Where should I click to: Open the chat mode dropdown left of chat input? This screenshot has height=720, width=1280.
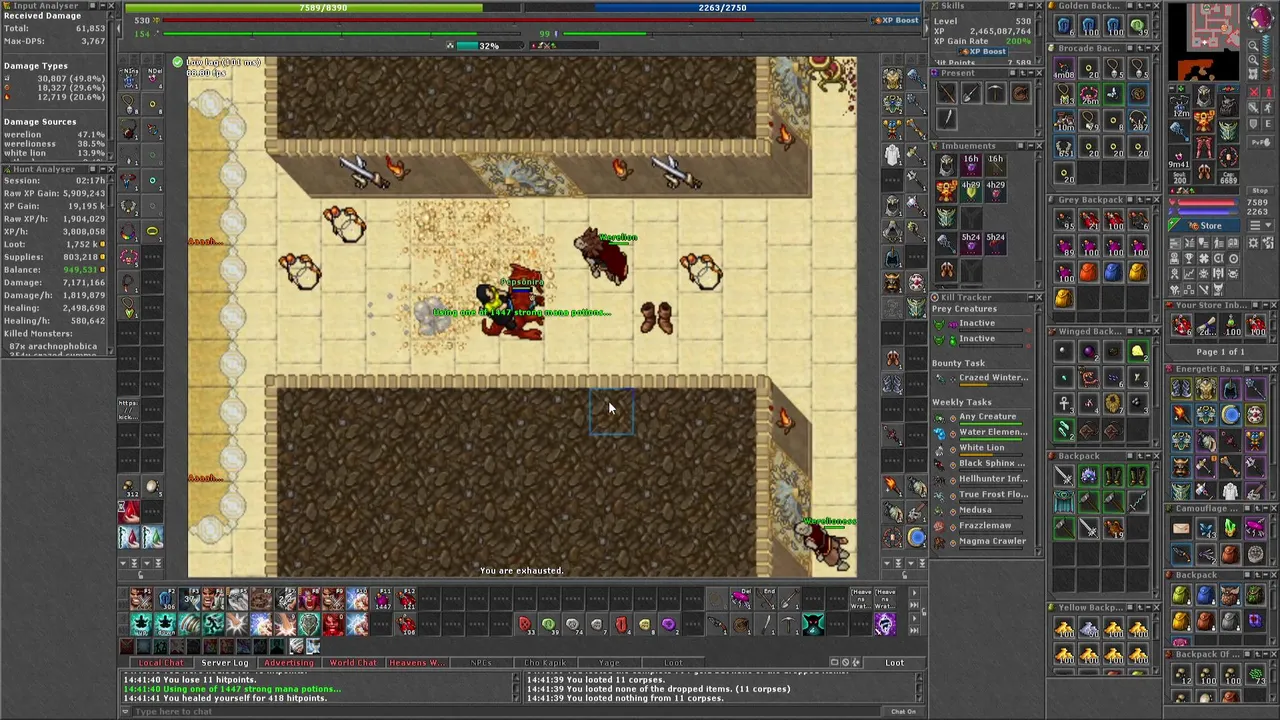[126, 712]
